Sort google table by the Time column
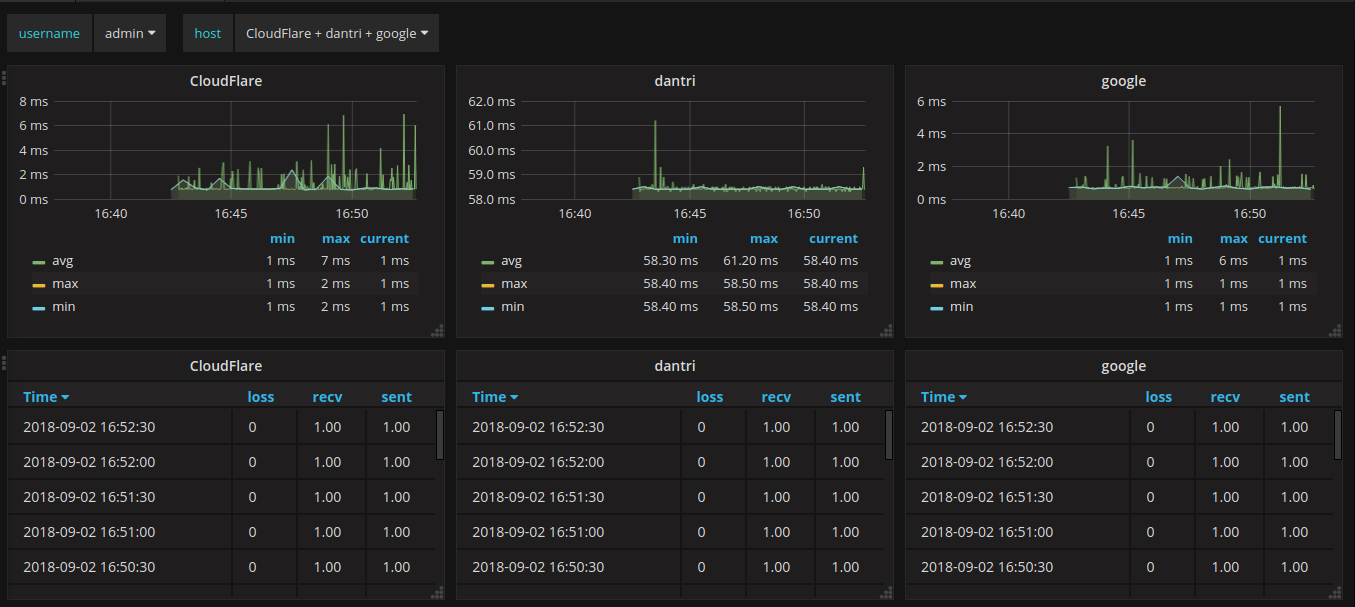1355x607 pixels. [x=944, y=397]
